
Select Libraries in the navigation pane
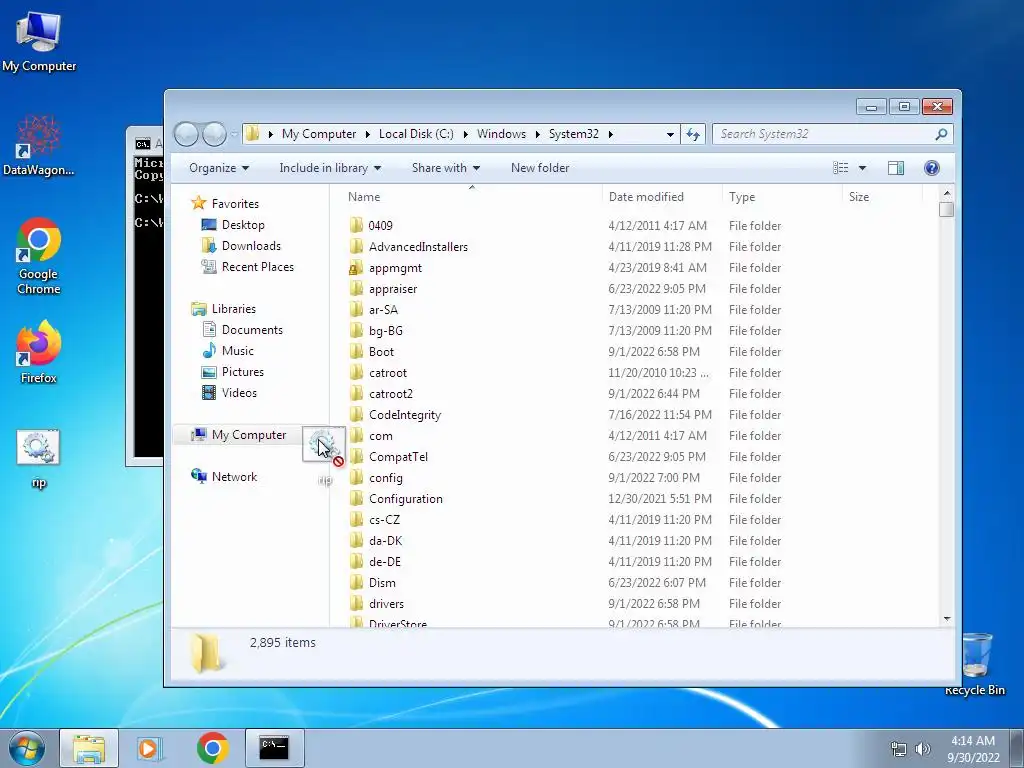tap(233, 308)
